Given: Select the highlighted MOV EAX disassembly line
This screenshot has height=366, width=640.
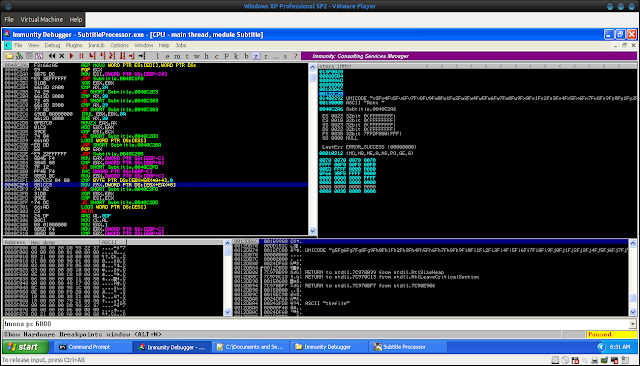Looking at the screenshot, I should [x=156, y=185].
